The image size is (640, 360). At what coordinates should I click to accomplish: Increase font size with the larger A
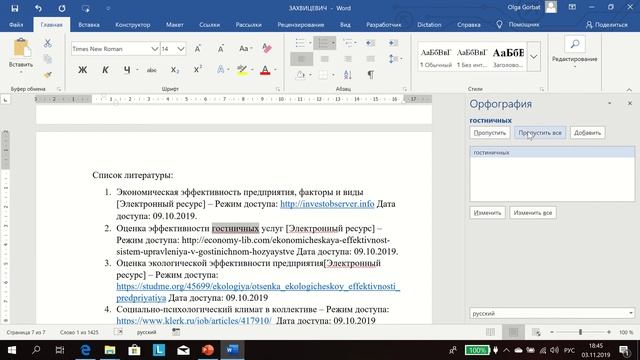pos(198,49)
